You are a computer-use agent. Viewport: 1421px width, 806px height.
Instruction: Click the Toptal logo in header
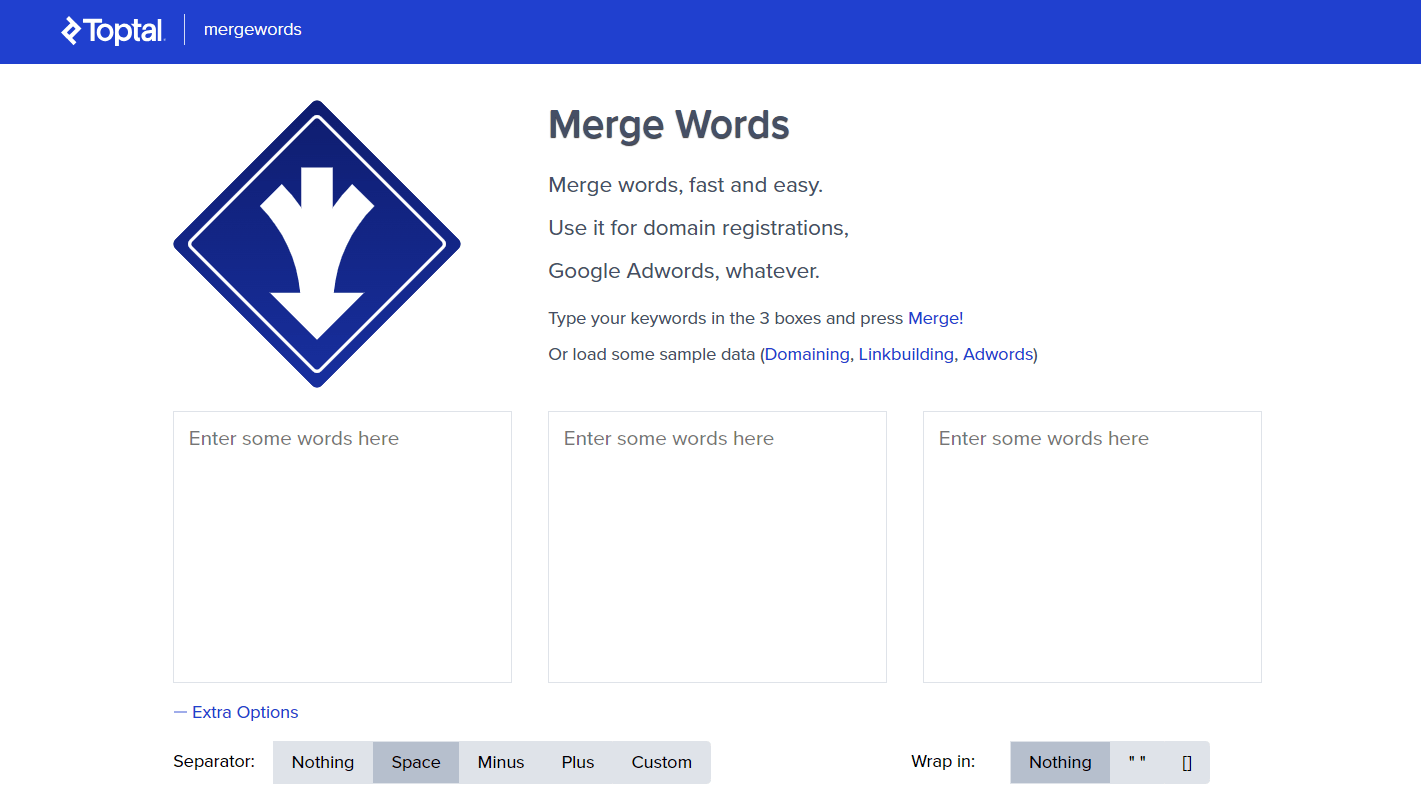(113, 31)
